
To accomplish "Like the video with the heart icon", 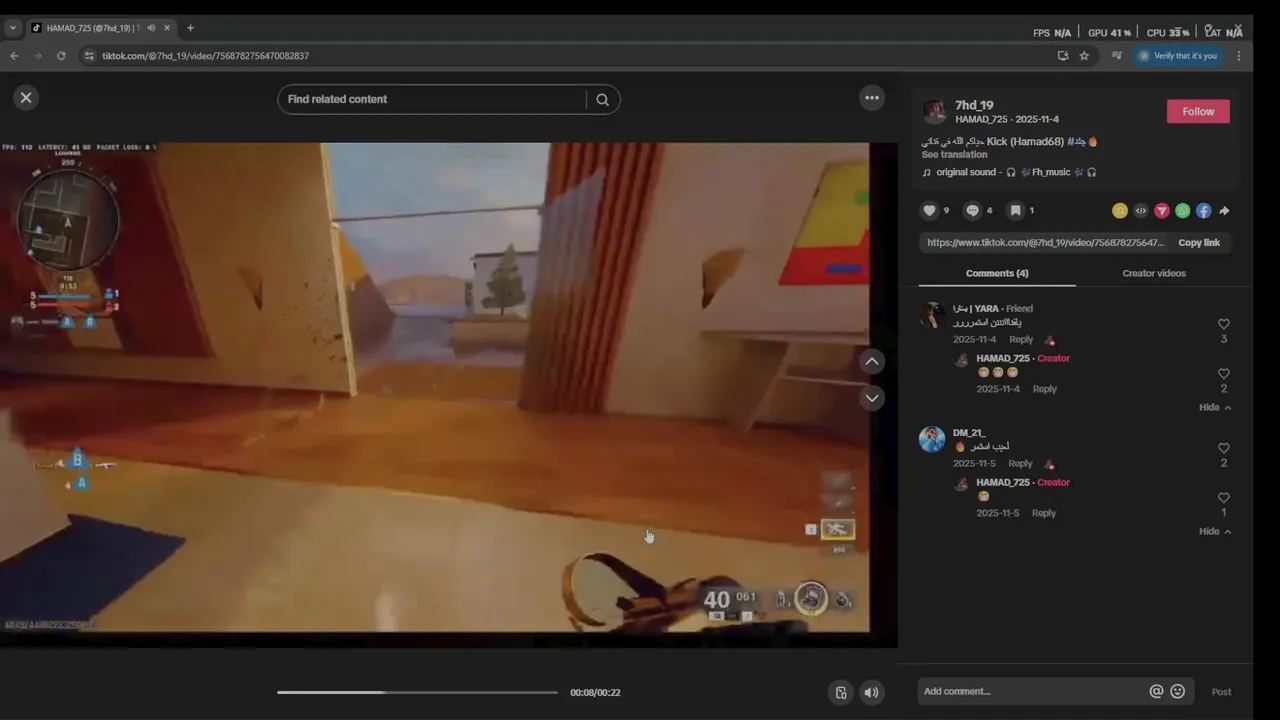I will 929,210.
